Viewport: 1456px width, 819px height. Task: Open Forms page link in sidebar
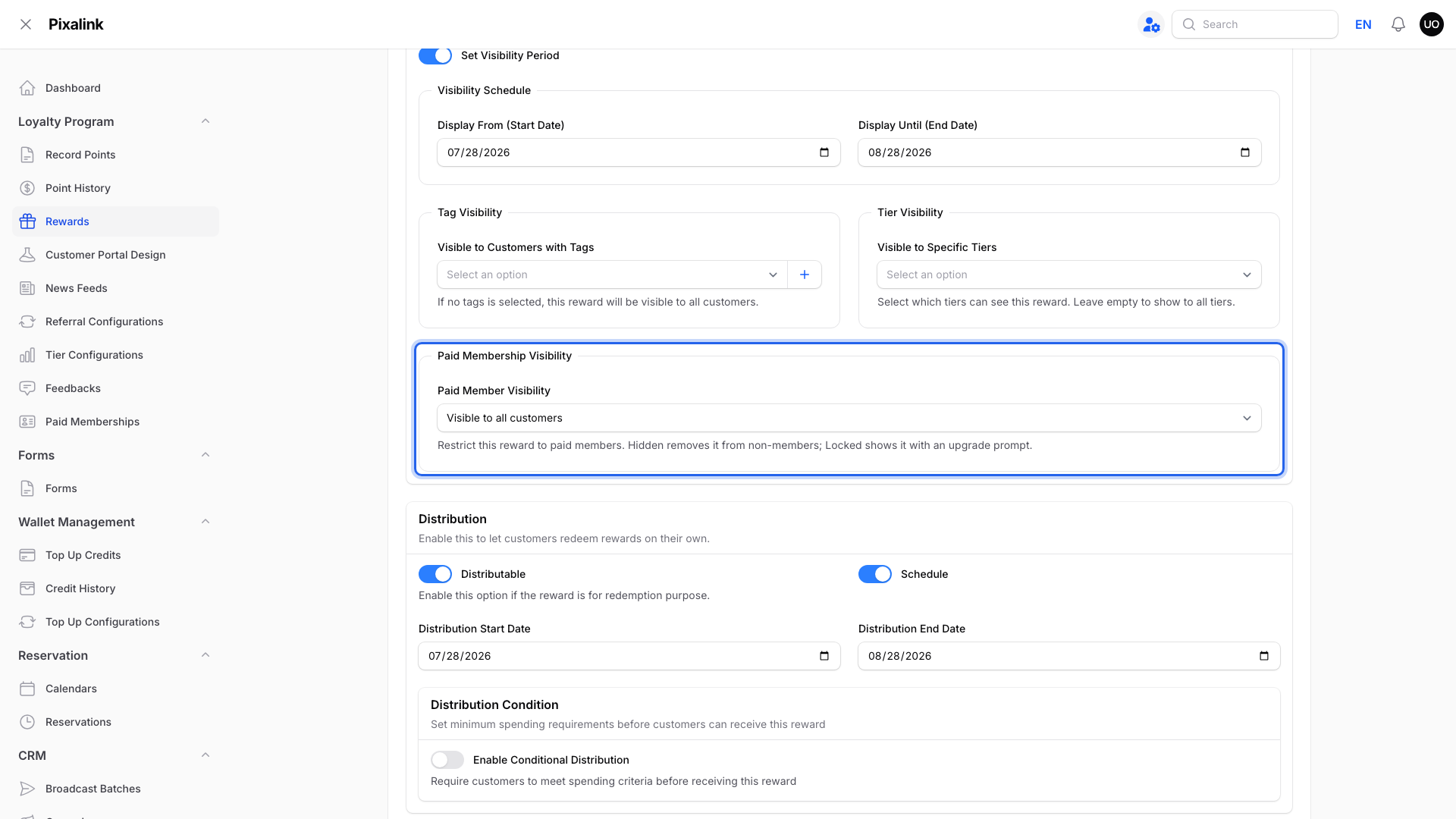coord(115,488)
